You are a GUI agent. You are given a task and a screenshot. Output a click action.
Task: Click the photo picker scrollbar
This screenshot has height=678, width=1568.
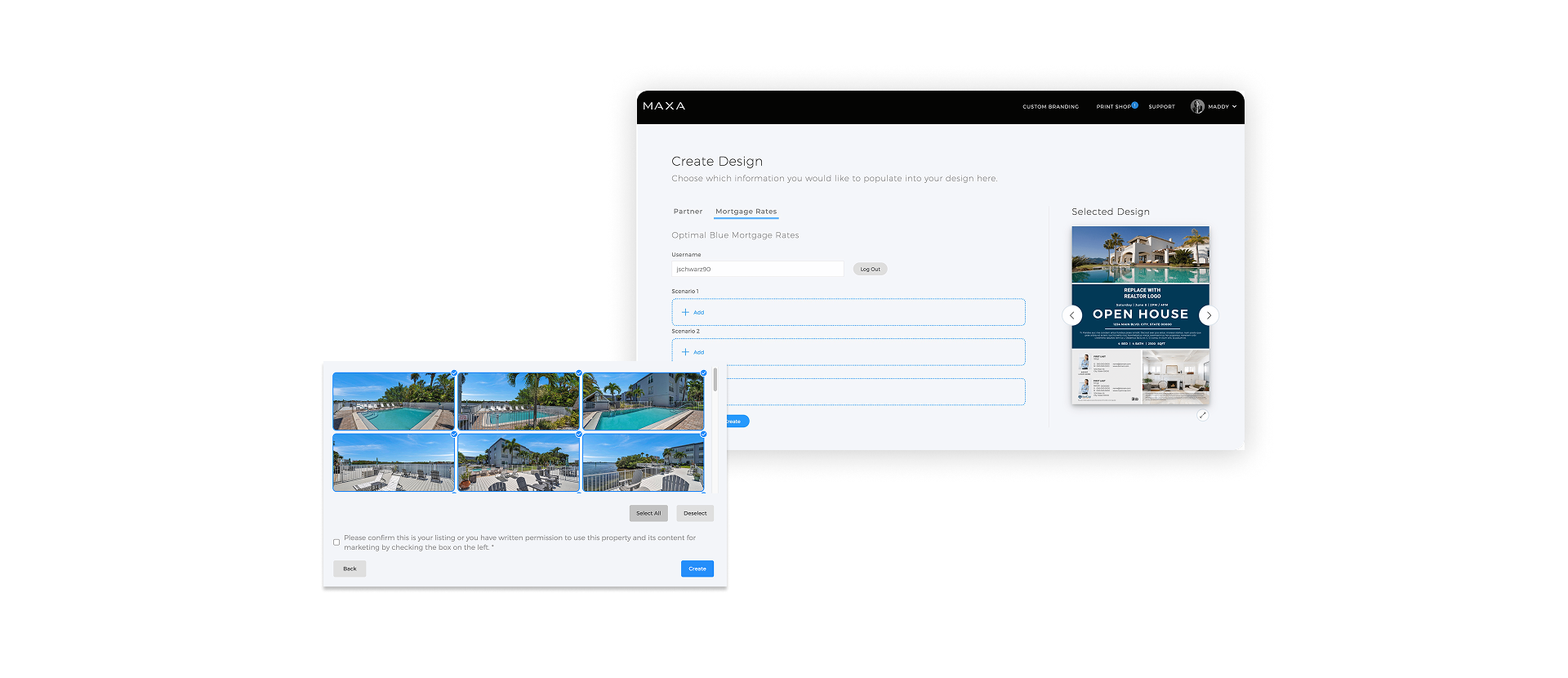(x=715, y=379)
